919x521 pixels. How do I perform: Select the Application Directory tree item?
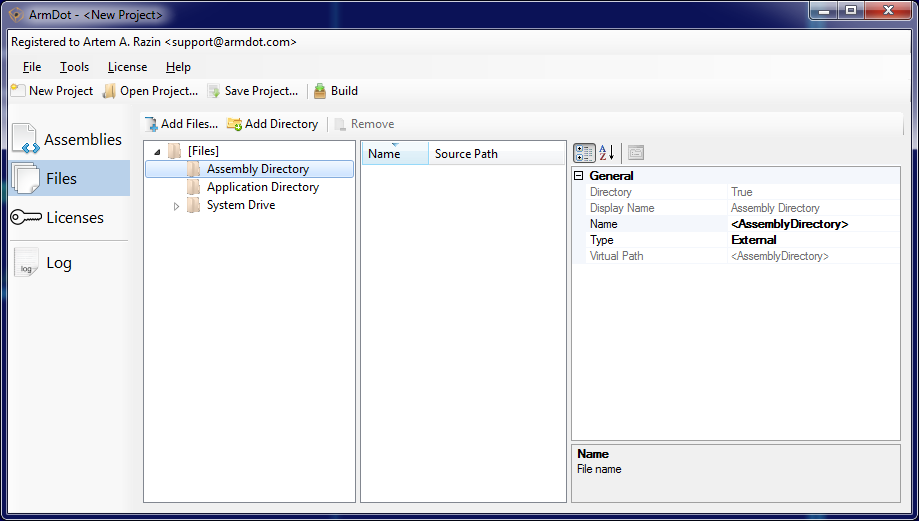pyautogui.click(x=263, y=187)
